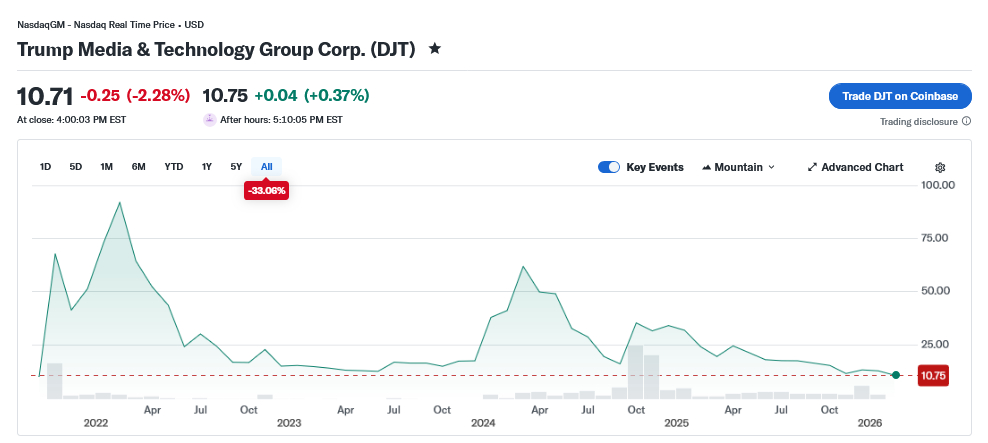This screenshot has width=988, height=443.
Task: Choose the 1M chart range
Action: point(106,166)
